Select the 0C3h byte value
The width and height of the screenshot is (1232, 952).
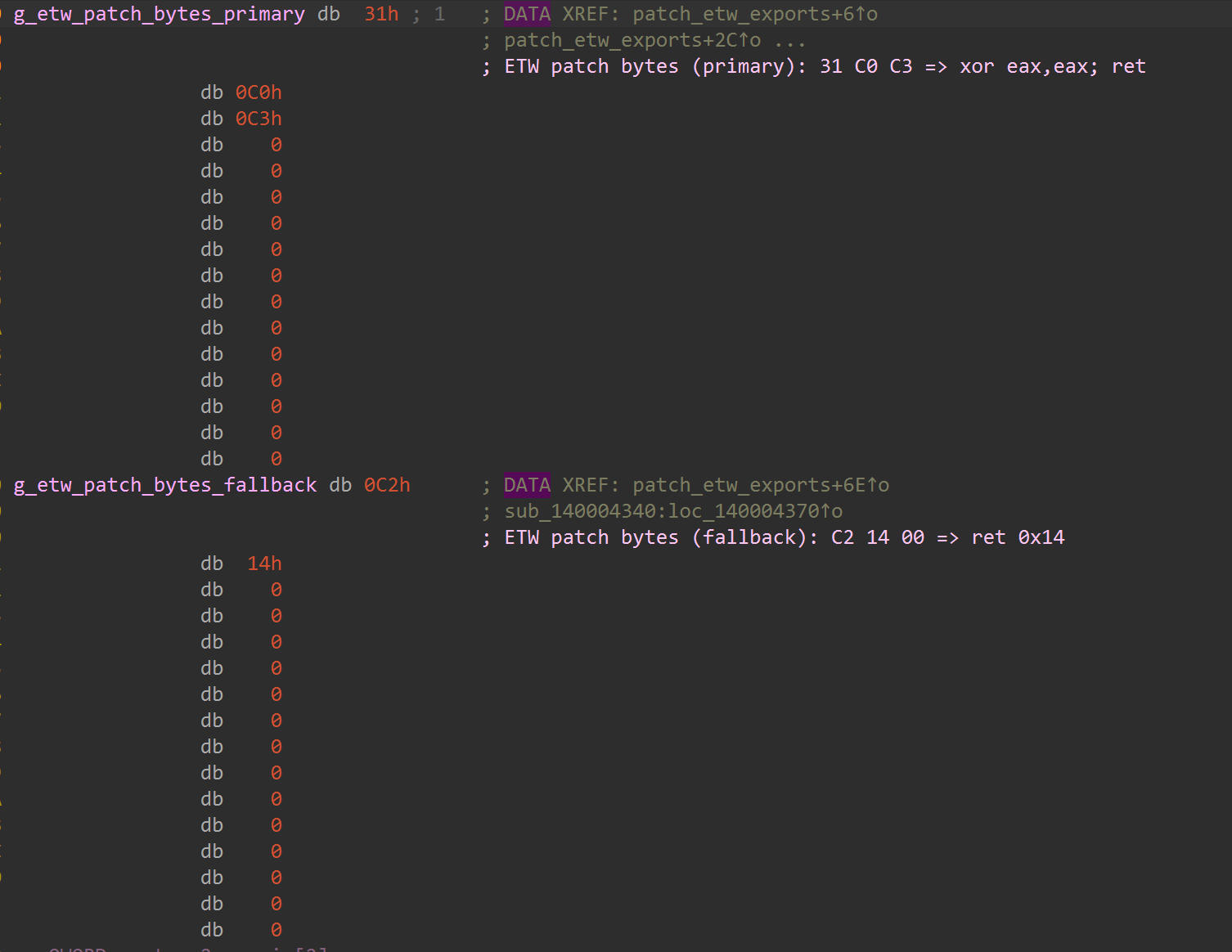click(259, 119)
